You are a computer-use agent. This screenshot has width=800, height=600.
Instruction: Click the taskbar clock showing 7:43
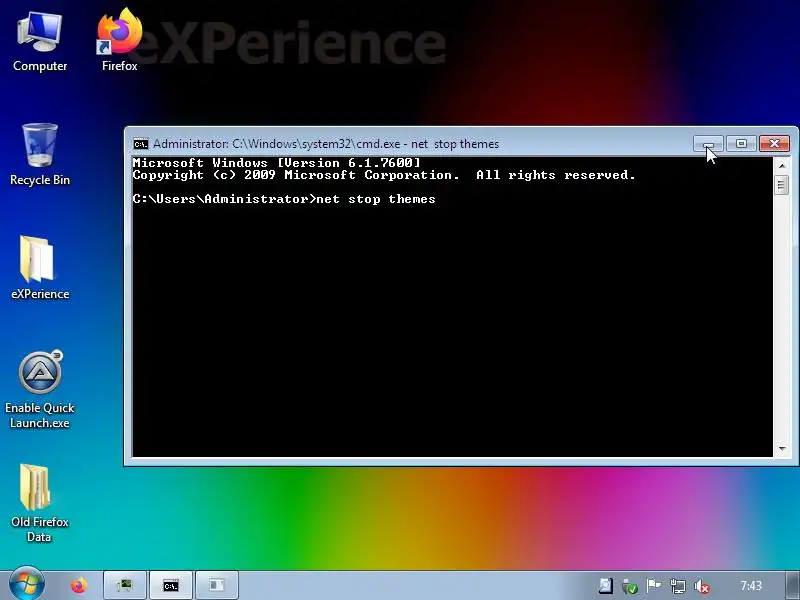(x=751, y=585)
